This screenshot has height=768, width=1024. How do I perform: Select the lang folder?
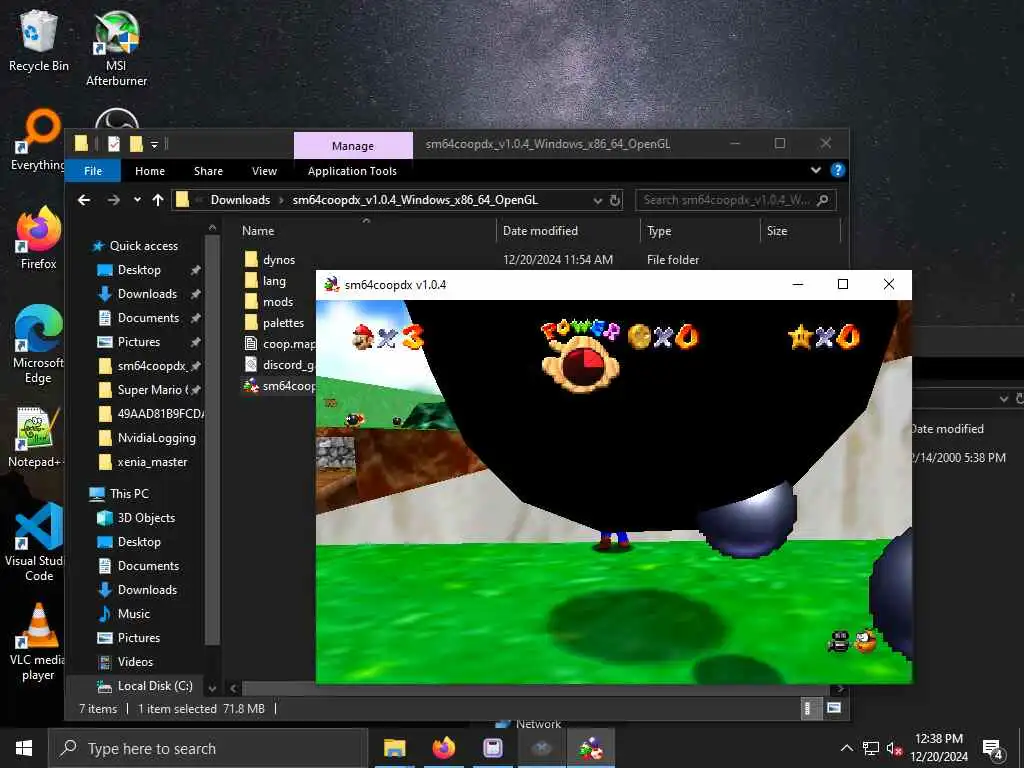pos(265,281)
